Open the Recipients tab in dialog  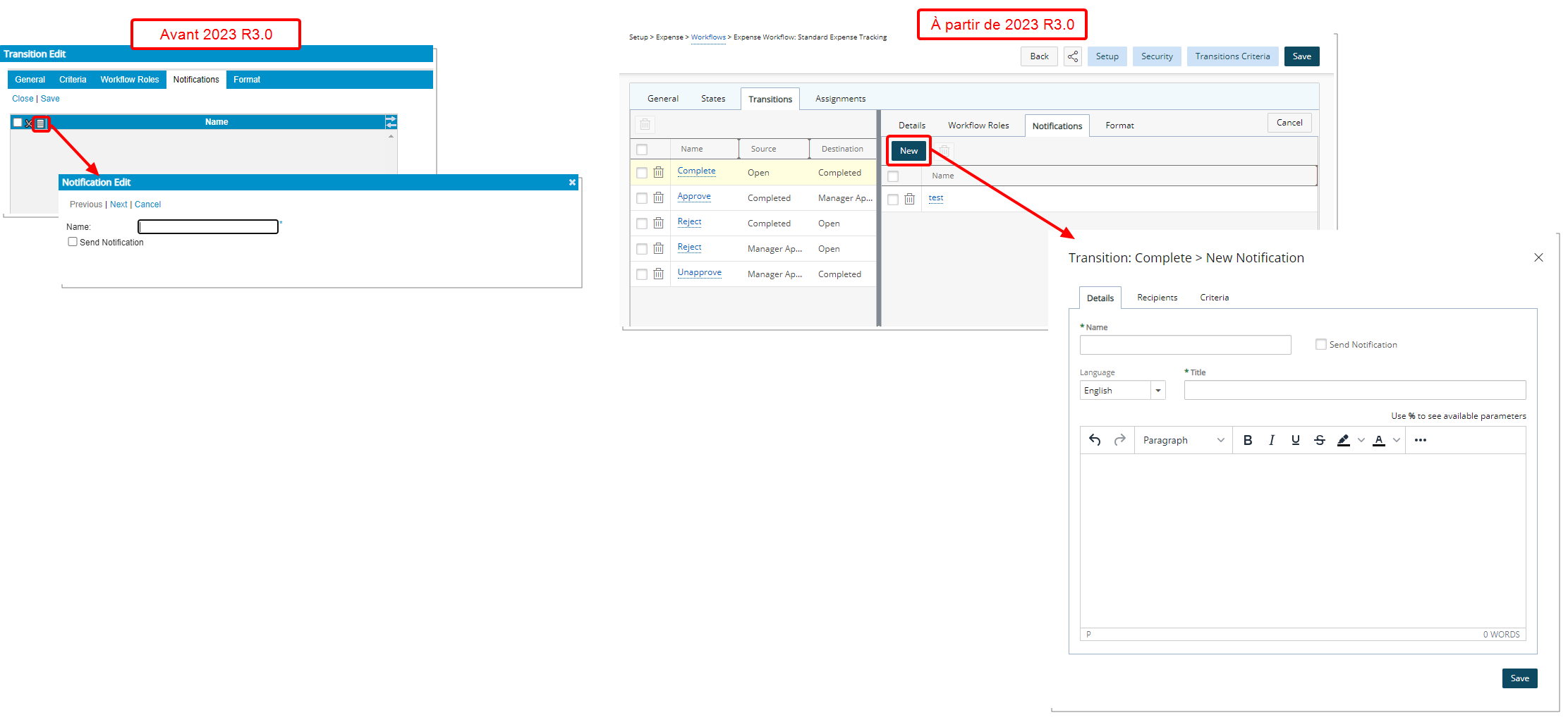pos(1157,298)
